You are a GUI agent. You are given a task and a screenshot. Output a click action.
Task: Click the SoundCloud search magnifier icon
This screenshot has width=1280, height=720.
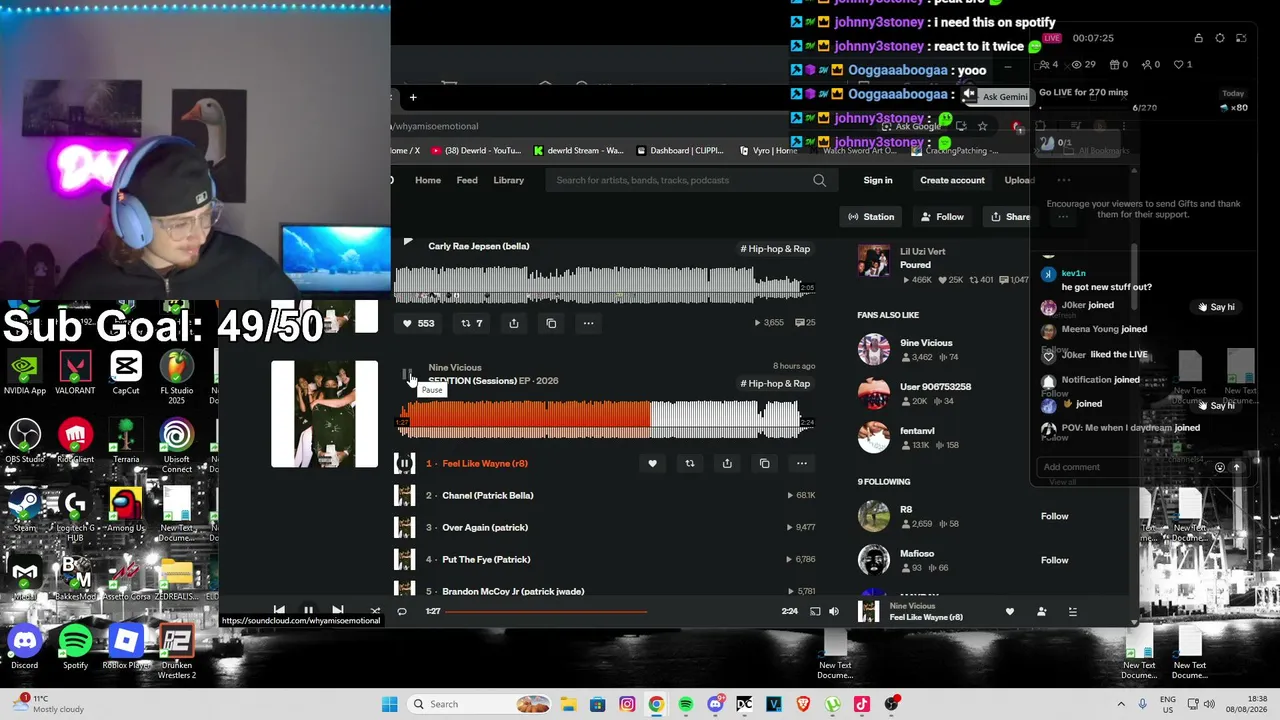819,180
